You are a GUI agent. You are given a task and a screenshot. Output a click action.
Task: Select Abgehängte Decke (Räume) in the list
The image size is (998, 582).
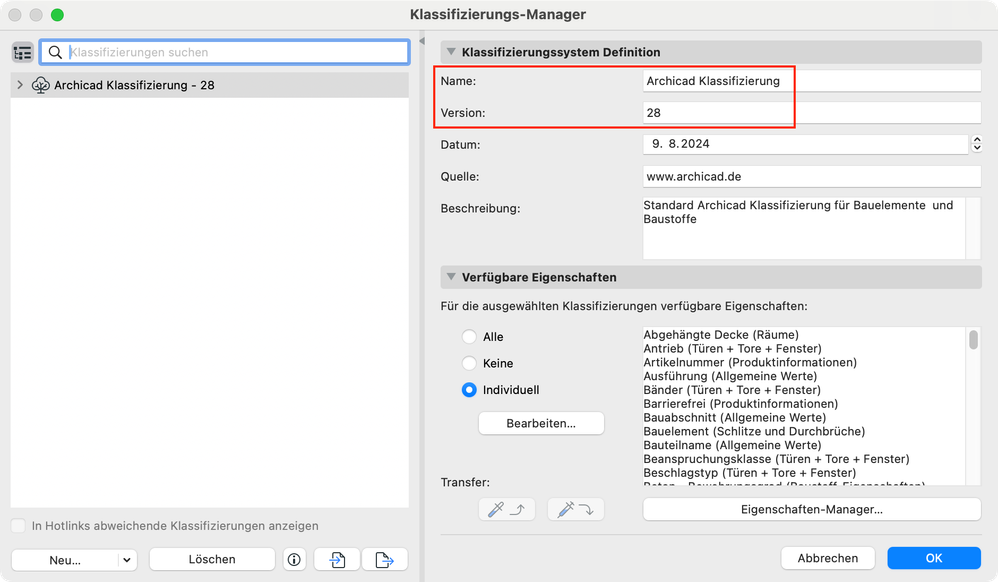pyautogui.click(x=720, y=335)
